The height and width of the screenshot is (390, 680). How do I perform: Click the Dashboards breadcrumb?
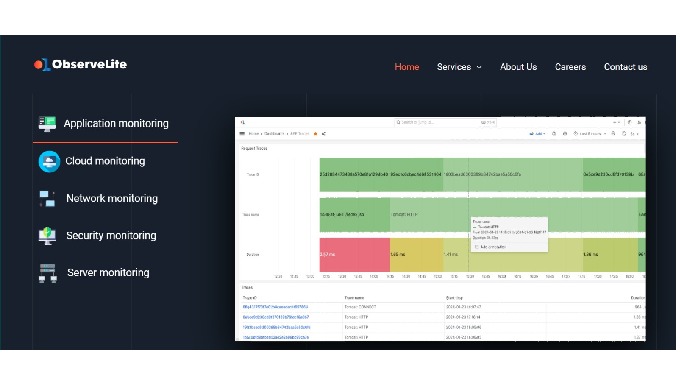pos(274,134)
